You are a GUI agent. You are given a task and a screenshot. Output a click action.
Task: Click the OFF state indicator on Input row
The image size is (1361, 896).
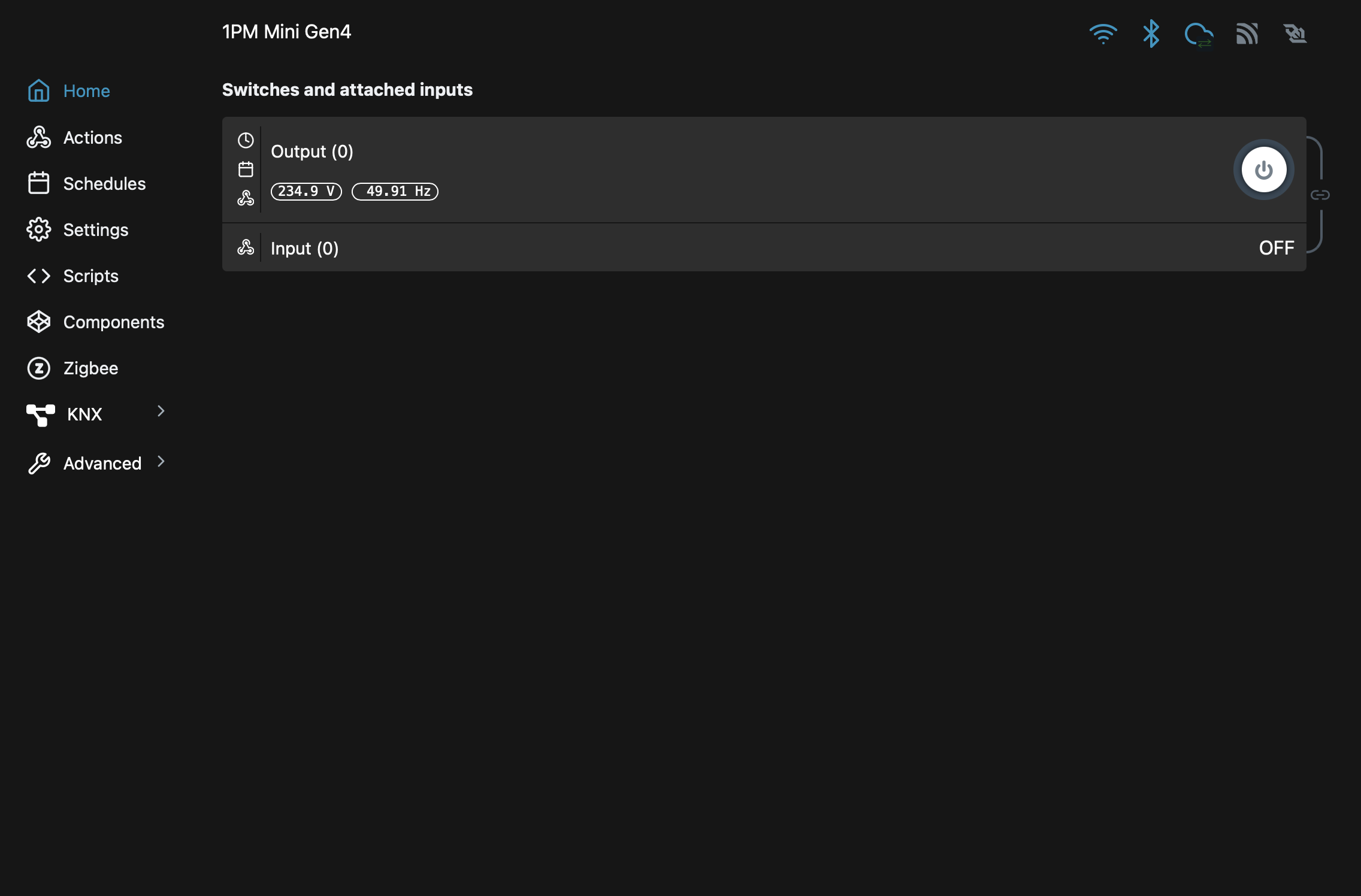1276,247
